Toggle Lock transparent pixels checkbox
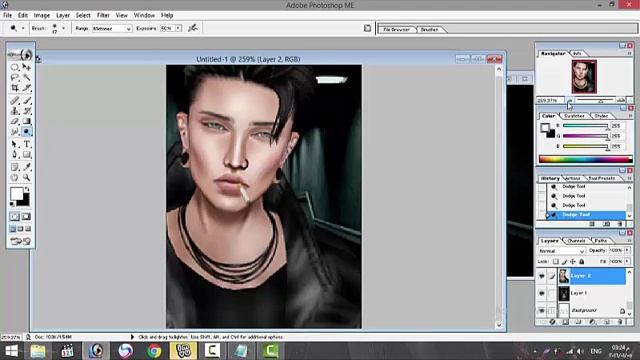 556,261
